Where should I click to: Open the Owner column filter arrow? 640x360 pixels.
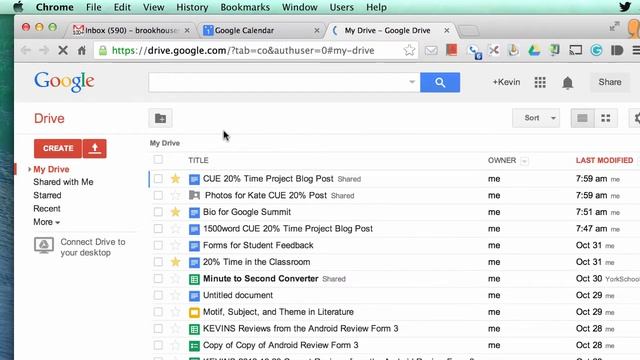524,161
